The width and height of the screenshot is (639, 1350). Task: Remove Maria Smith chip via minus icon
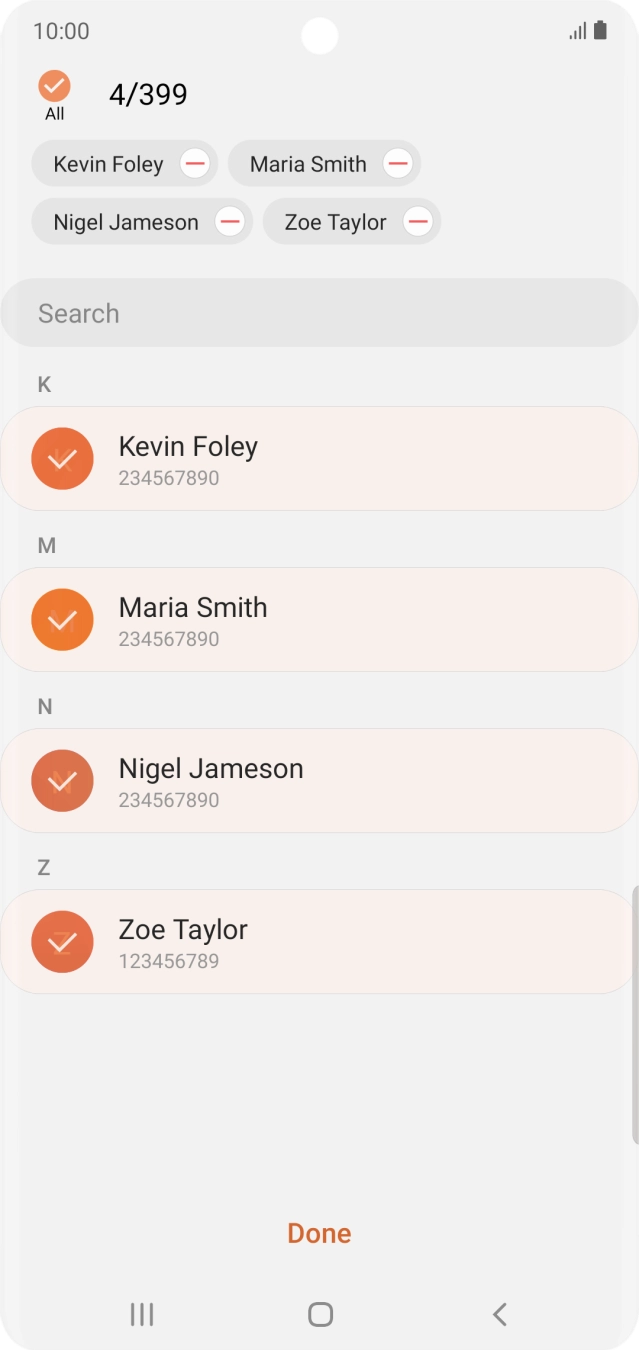(x=398, y=164)
